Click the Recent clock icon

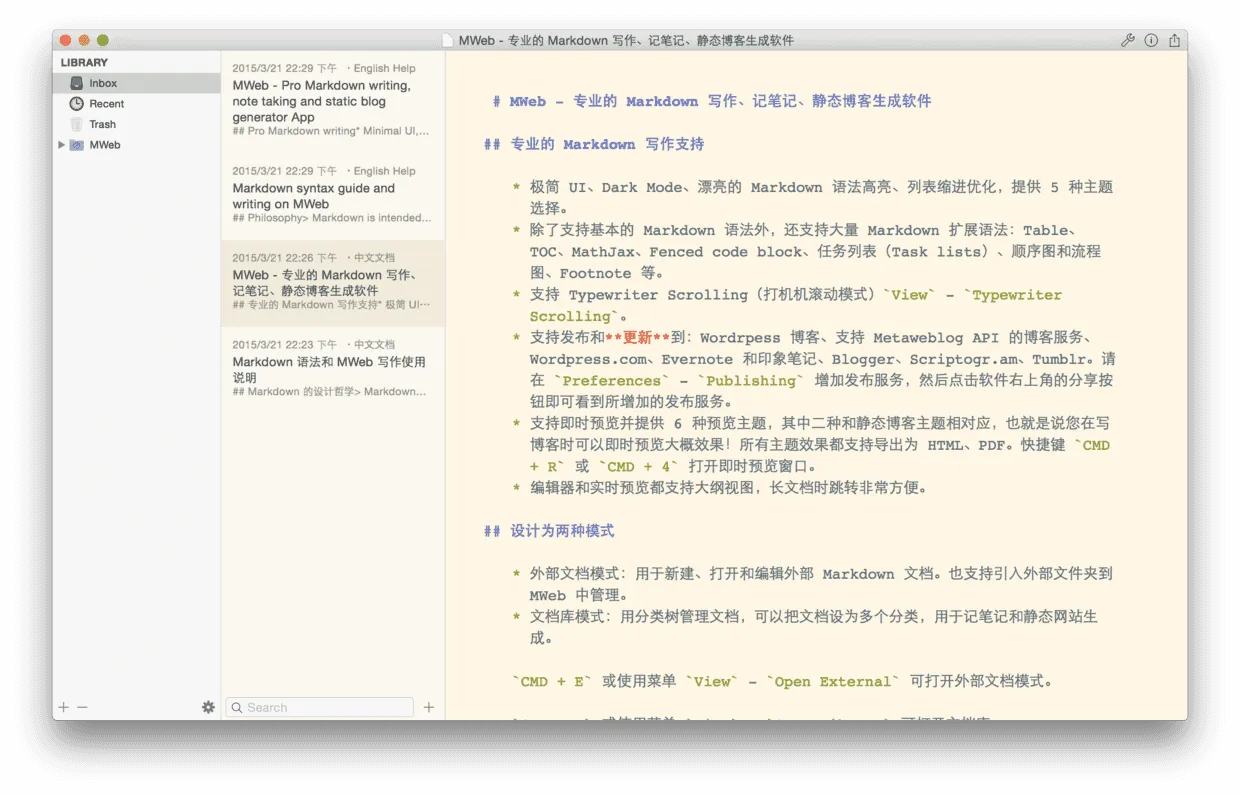pyautogui.click(x=77, y=104)
